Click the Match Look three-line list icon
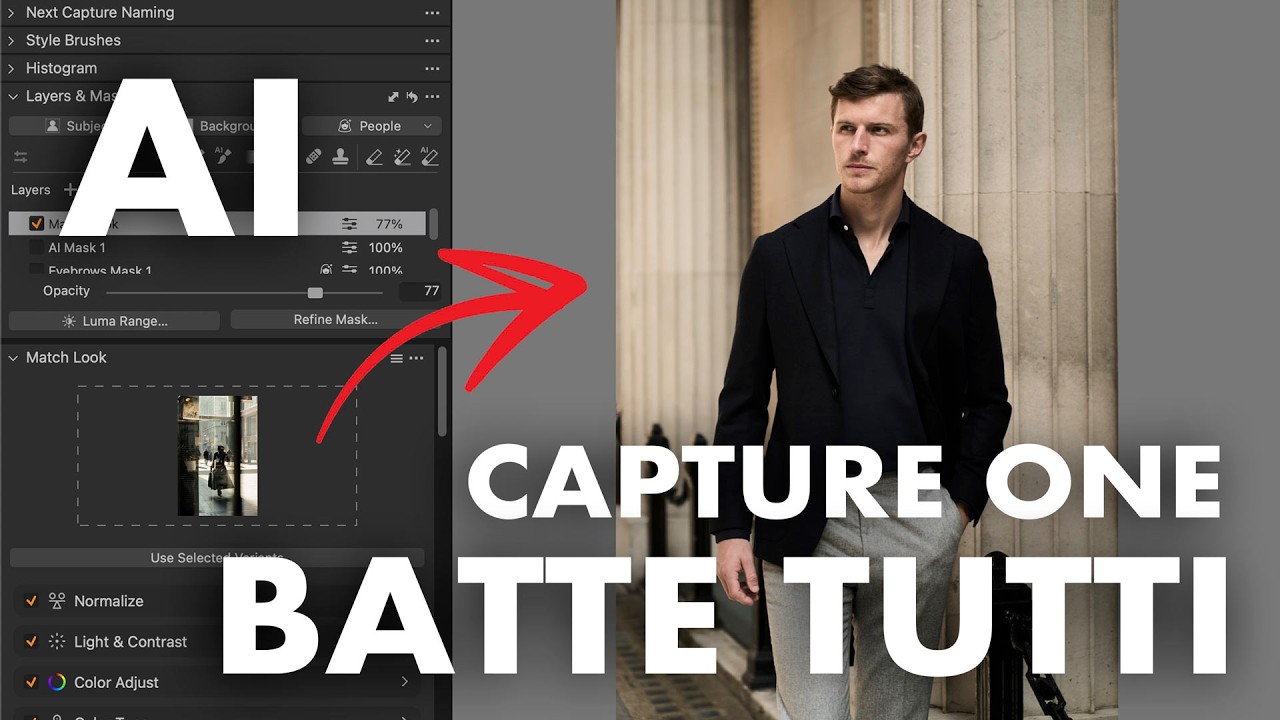This screenshot has height=720, width=1280. coord(396,358)
